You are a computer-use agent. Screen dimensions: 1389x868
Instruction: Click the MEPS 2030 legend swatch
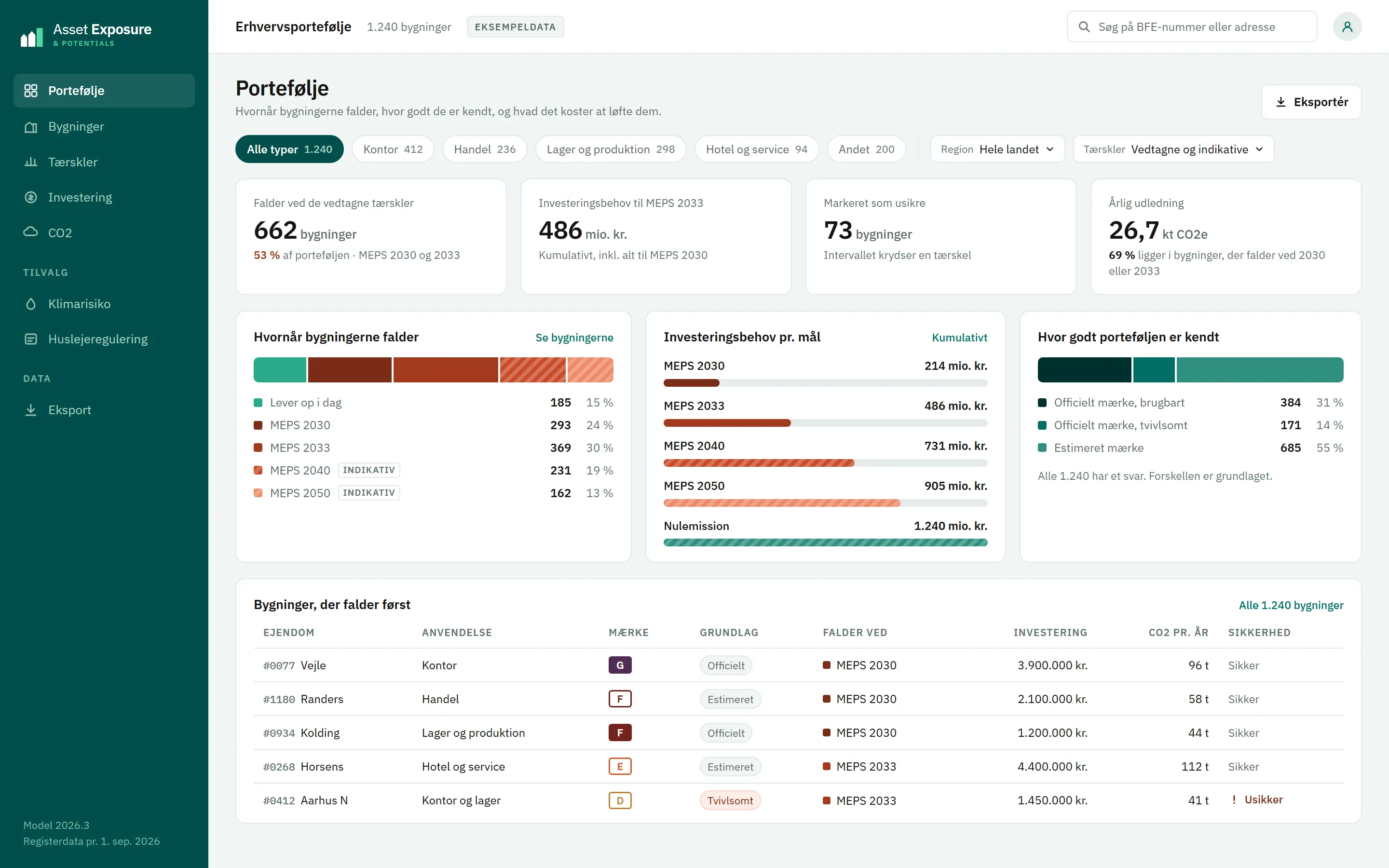tap(259, 425)
